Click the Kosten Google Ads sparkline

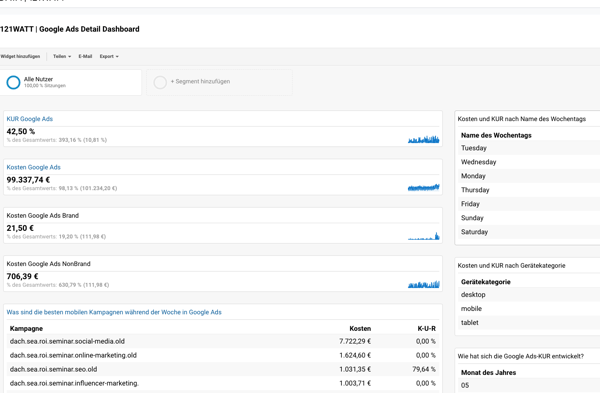pyautogui.click(x=424, y=187)
